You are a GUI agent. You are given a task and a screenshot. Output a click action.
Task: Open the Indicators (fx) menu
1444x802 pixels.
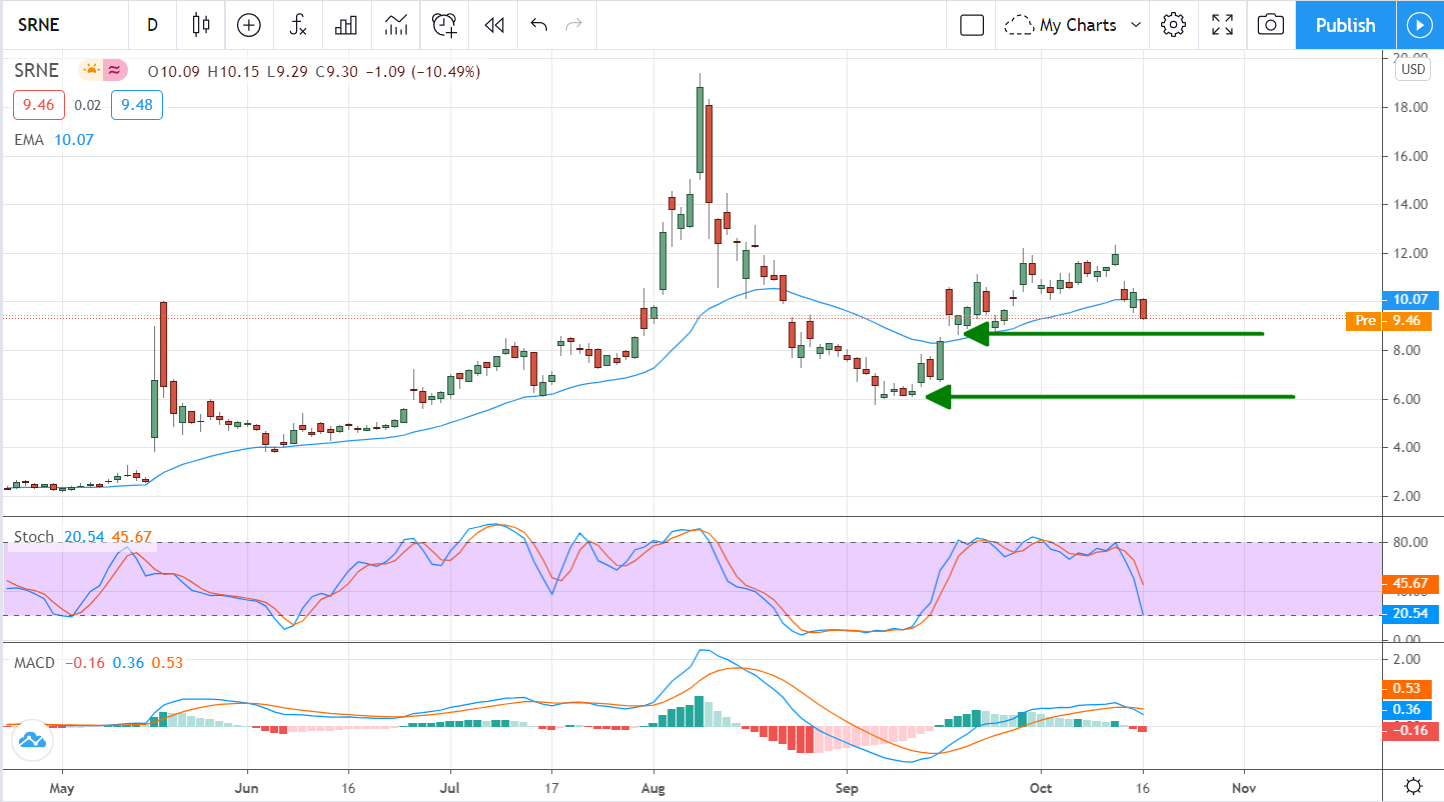click(297, 25)
